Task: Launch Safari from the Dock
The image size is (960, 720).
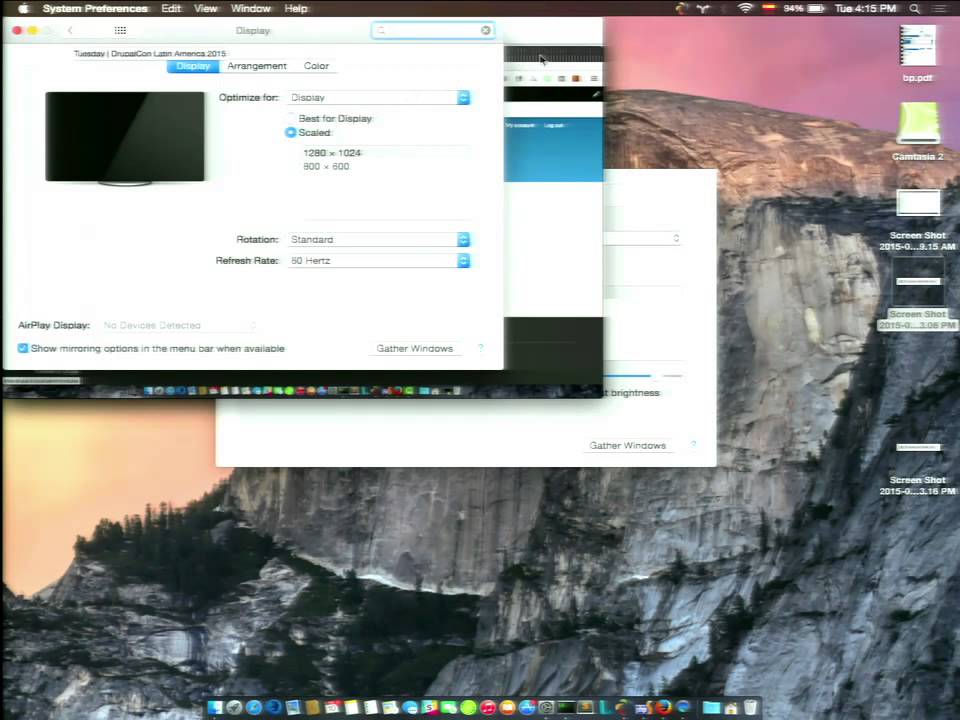Action: coord(254,707)
